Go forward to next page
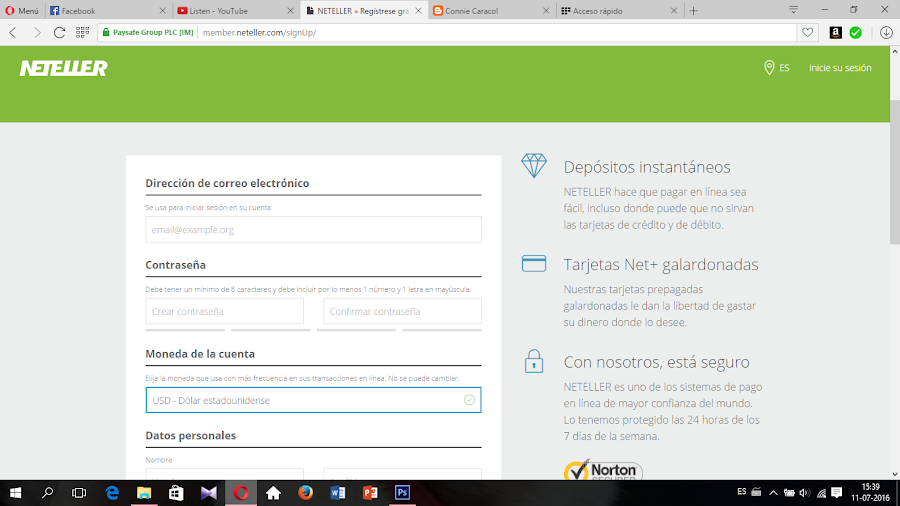 click(37, 33)
